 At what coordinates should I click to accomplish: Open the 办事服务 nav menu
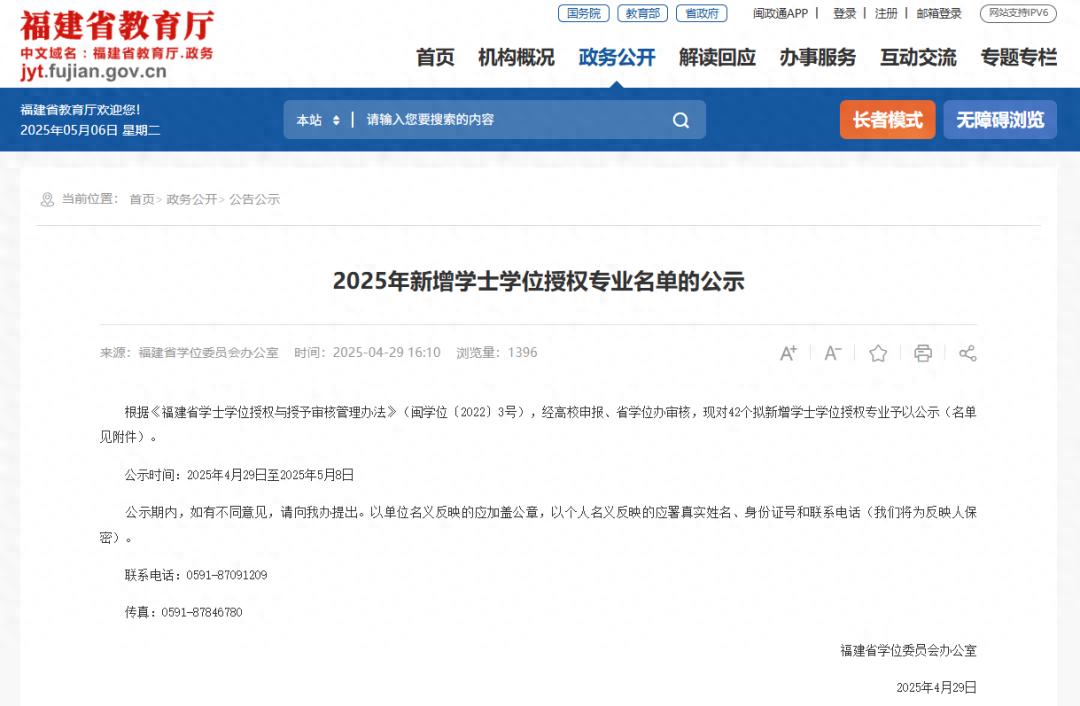coord(818,58)
